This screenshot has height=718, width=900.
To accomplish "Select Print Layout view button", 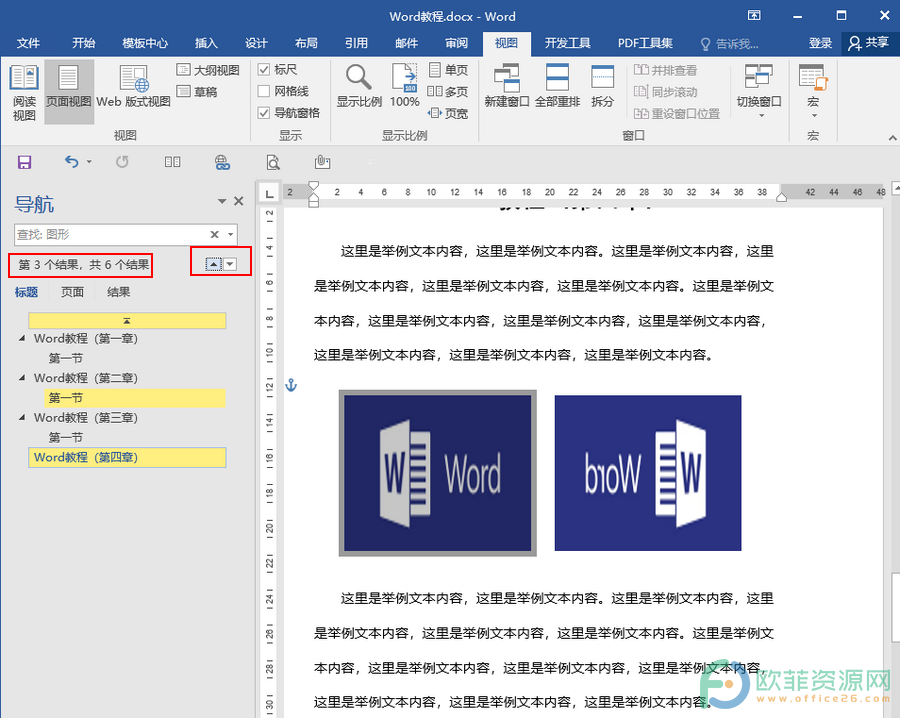I will tap(69, 92).
